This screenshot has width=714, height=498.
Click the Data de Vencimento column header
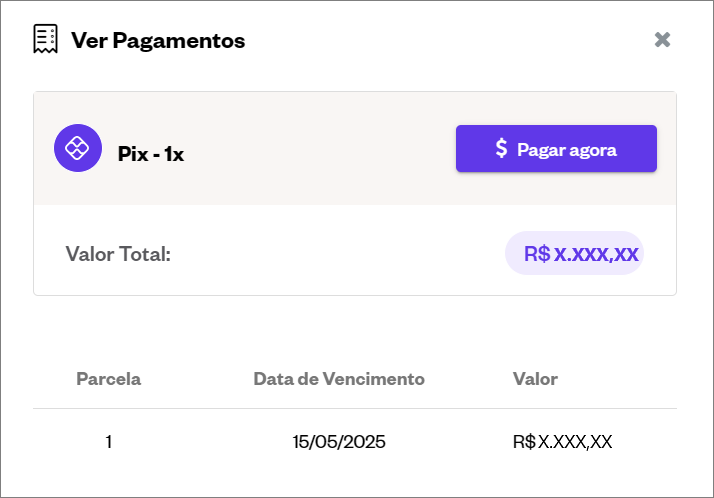tap(339, 379)
